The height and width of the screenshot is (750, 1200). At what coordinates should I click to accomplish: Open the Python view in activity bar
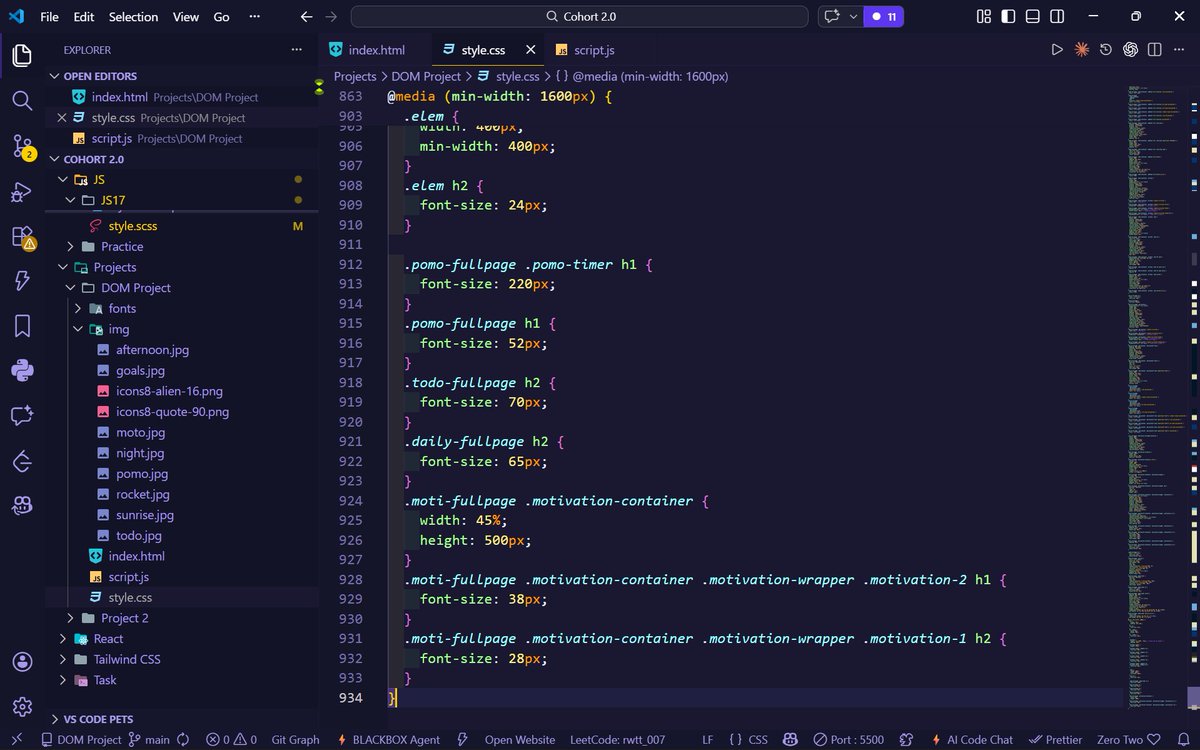(x=22, y=371)
